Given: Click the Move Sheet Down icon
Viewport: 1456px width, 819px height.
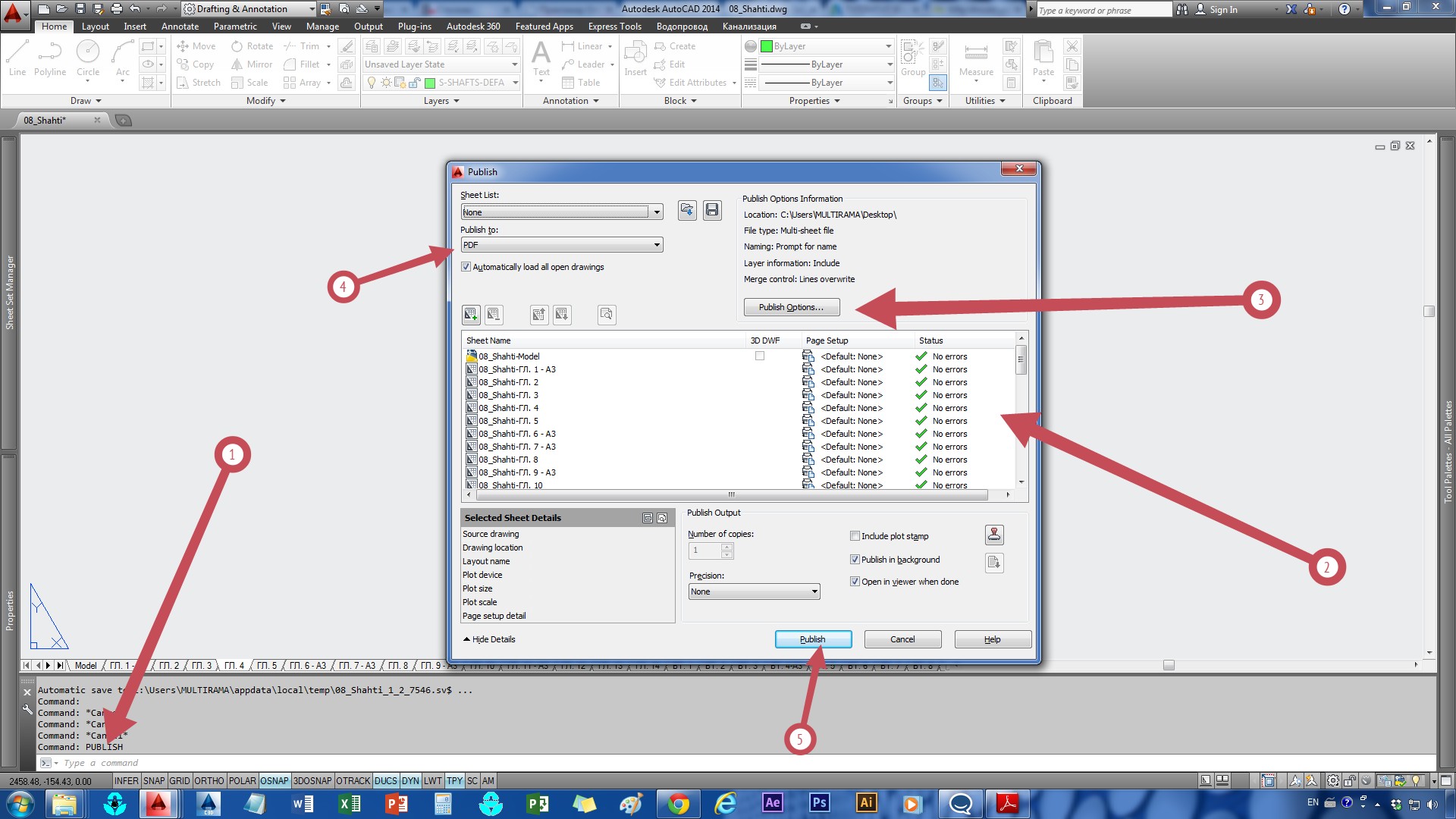Looking at the screenshot, I should 562,314.
